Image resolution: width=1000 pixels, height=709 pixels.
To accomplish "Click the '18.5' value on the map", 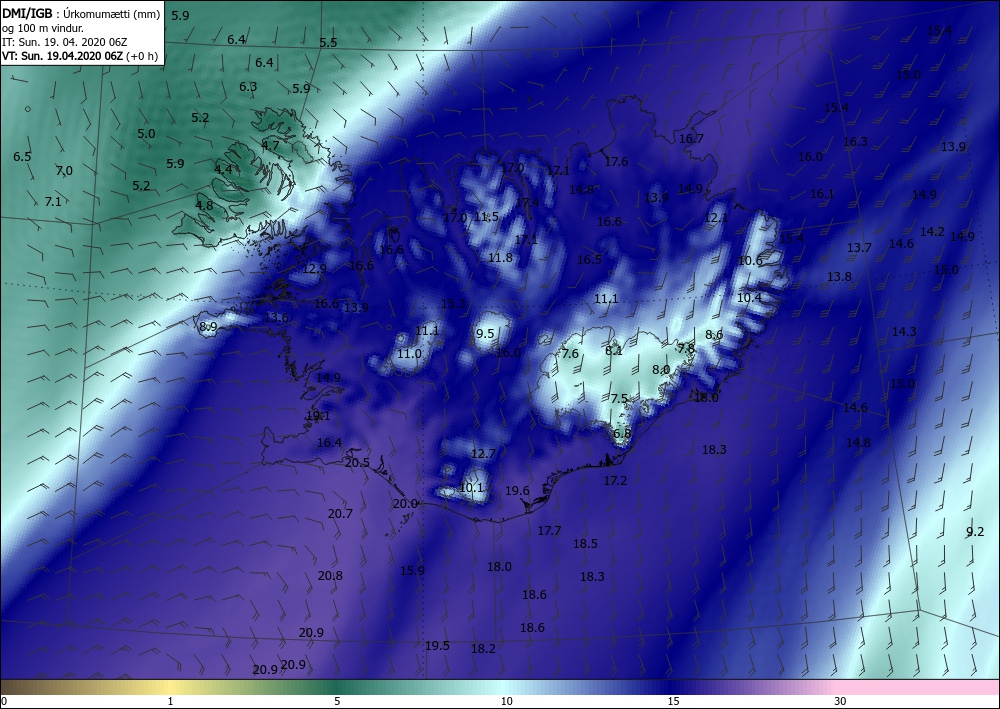I will tap(585, 544).
